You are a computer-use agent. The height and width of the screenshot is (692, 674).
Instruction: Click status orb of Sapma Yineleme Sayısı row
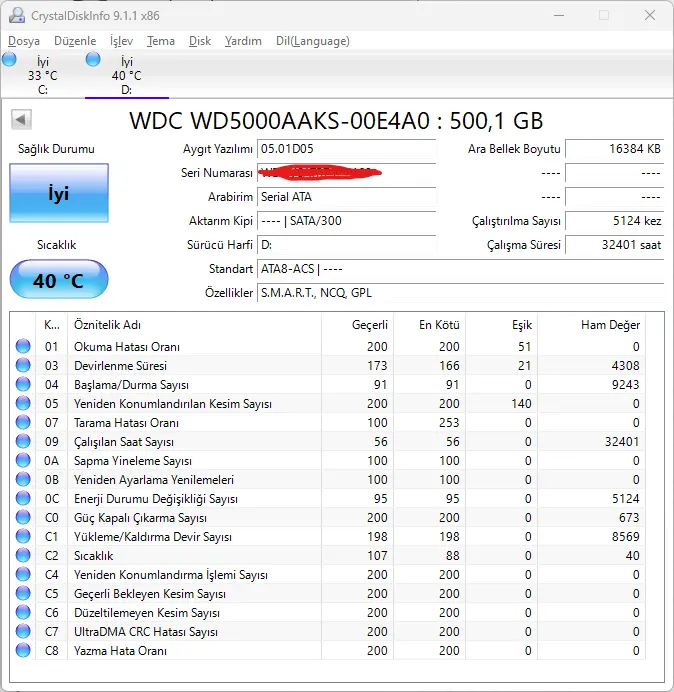[23, 460]
